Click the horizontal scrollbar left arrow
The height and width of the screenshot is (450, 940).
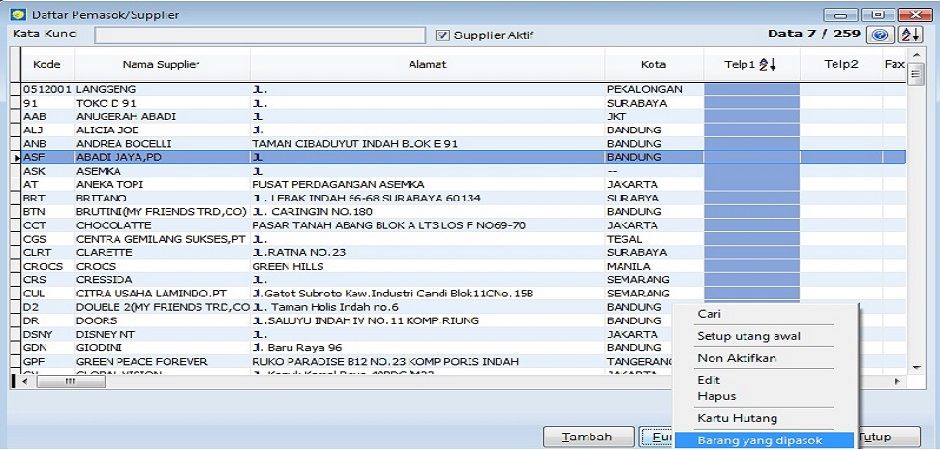[x=25, y=381]
